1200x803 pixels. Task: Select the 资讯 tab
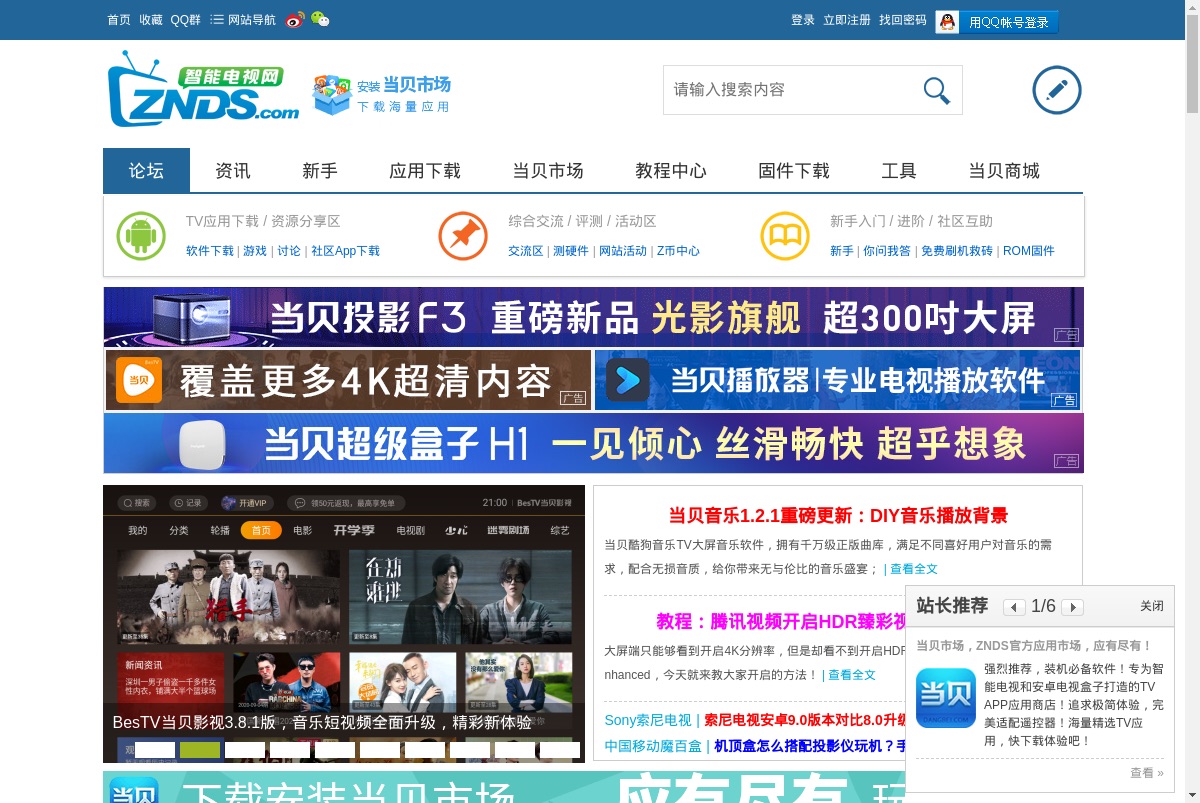[x=233, y=170]
